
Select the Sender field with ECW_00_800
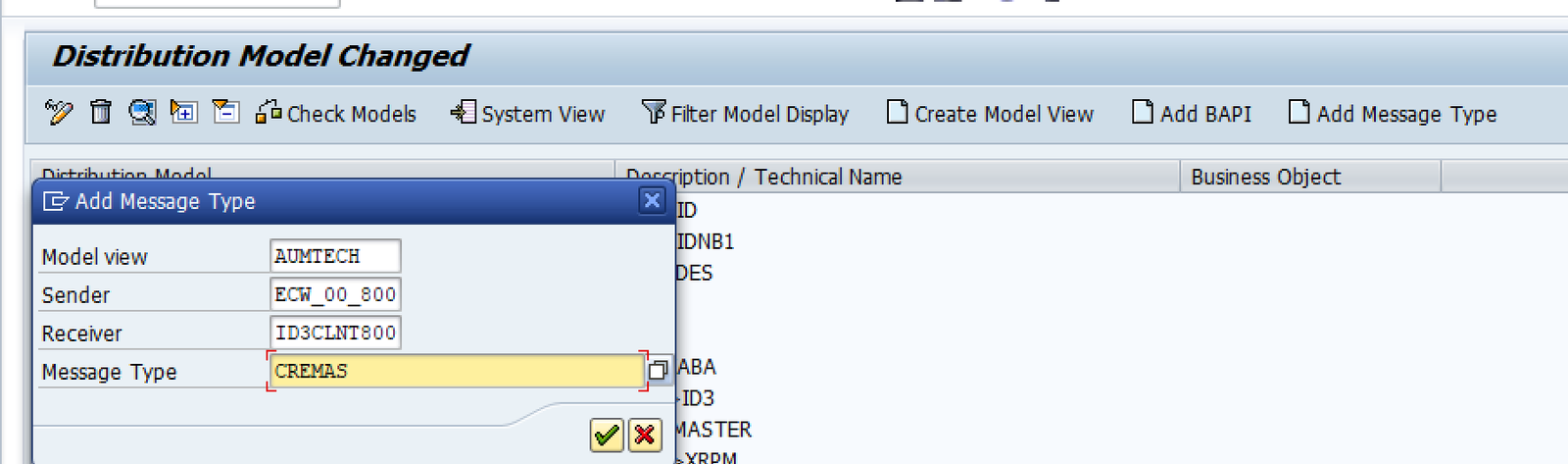click(334, 294)
